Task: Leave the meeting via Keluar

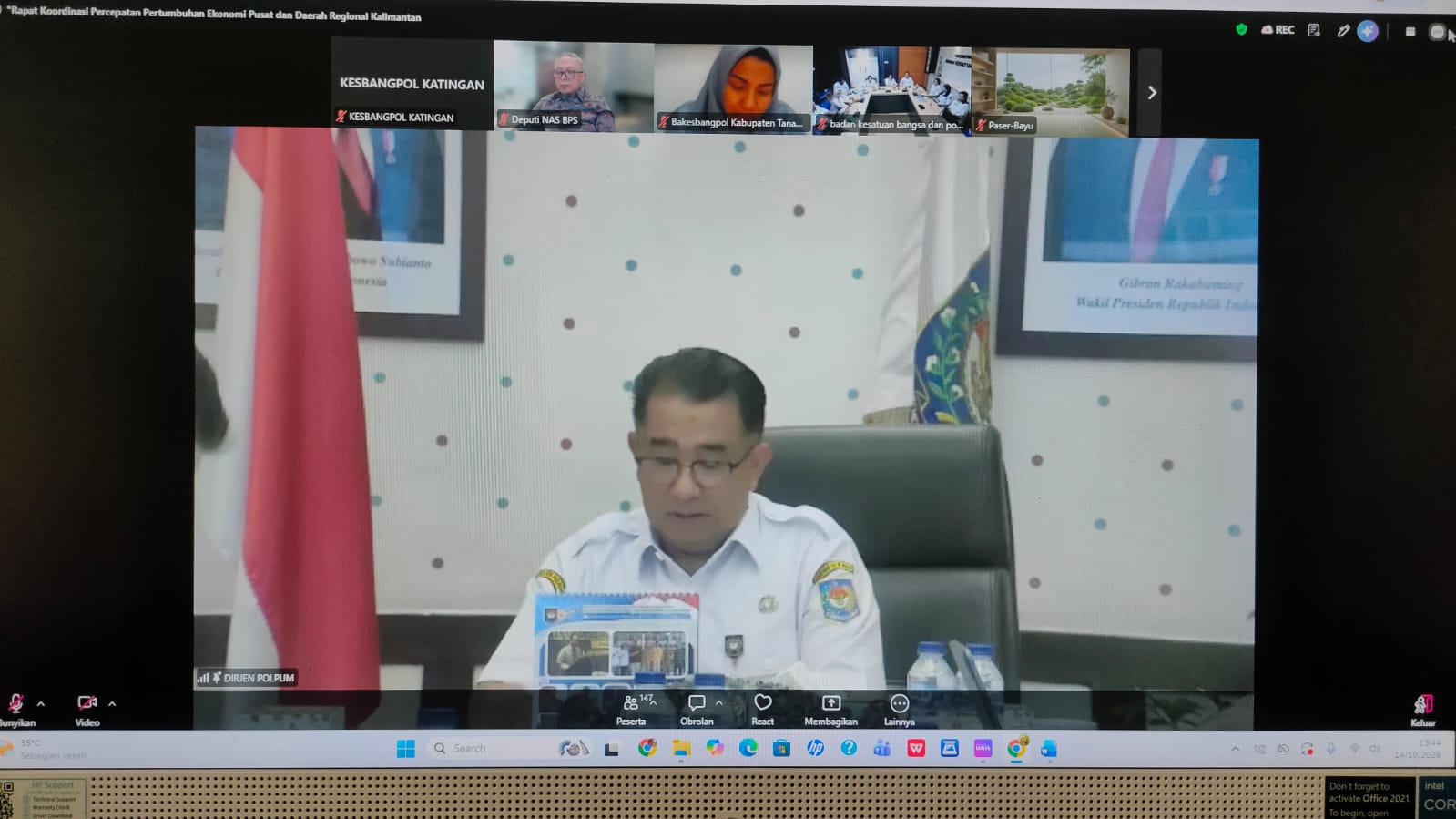Action: [x=1423, y=710]
